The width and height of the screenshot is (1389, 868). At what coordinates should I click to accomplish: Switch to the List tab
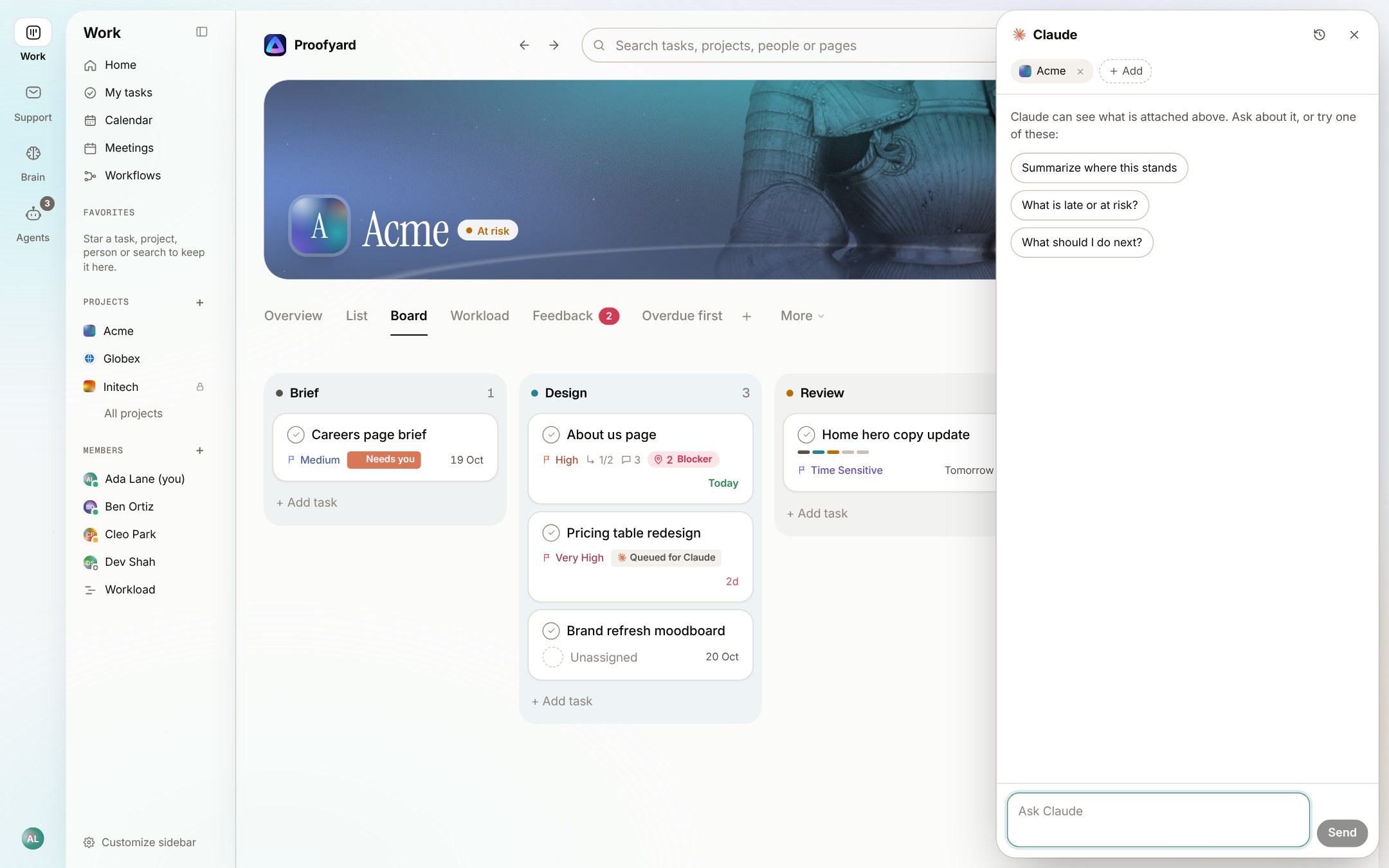[x=356, y=316]
